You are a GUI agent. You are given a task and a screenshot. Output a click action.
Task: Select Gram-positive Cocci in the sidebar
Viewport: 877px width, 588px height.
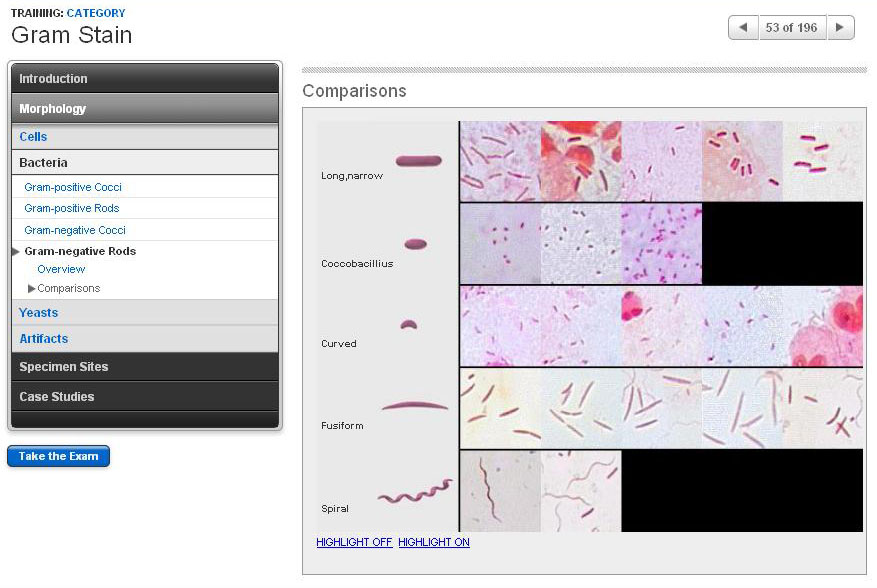pos(73,187)
